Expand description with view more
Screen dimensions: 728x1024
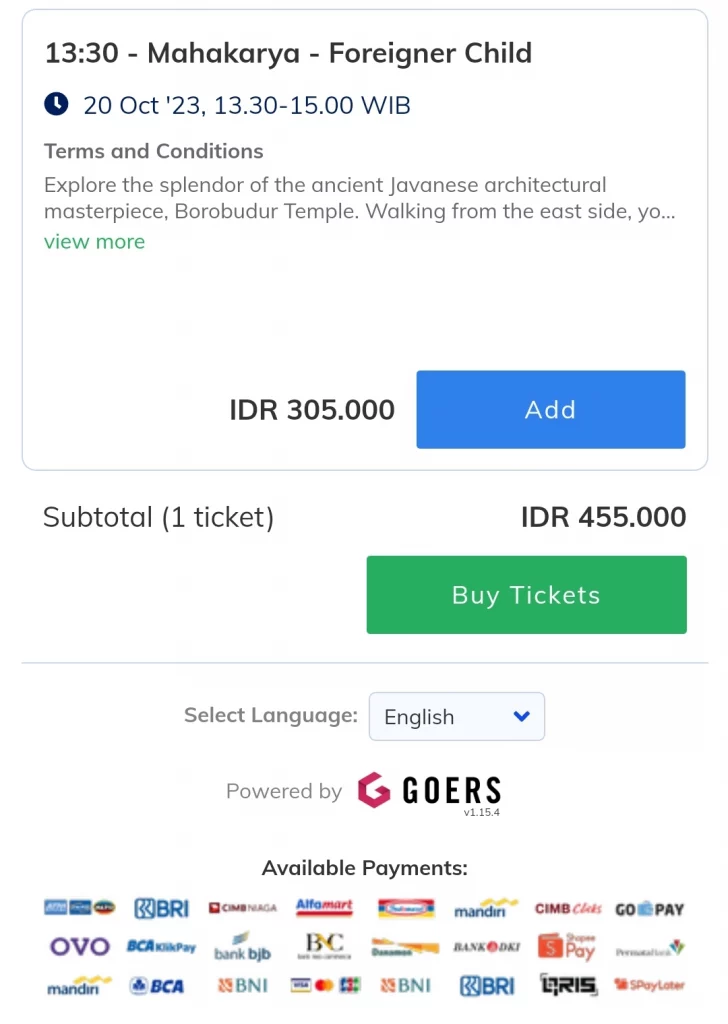click(95, 242)
